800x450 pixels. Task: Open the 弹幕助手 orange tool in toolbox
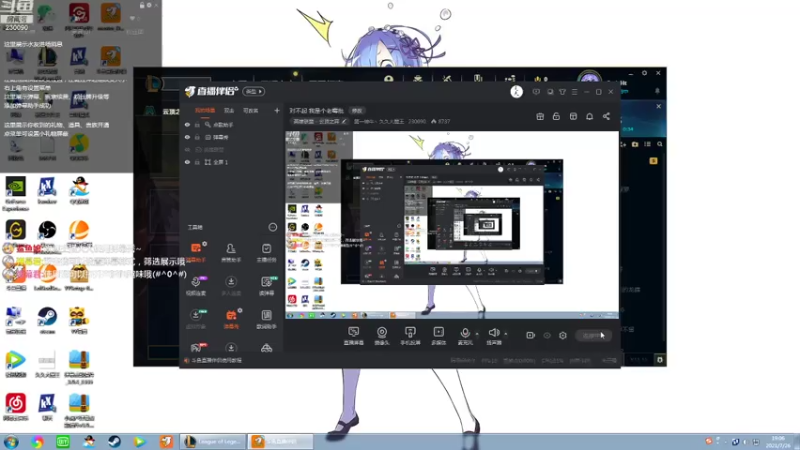pos(196,252)
